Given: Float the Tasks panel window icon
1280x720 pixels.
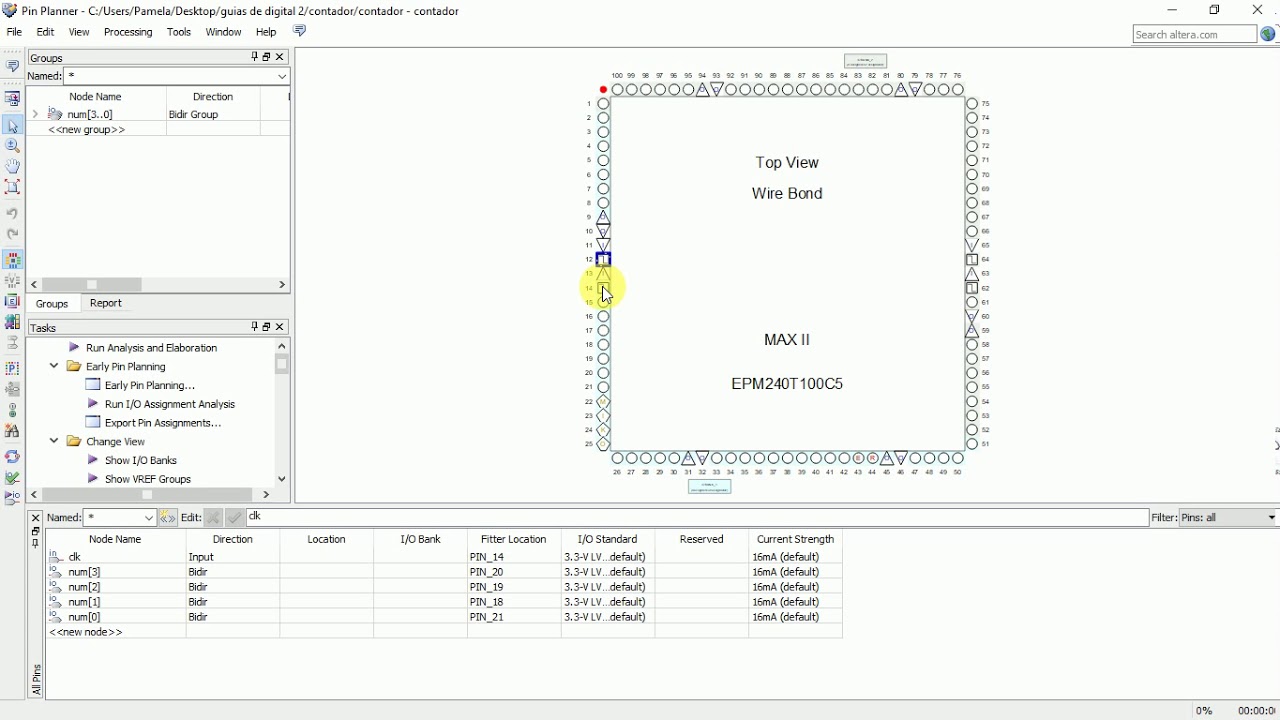Looking at the screenshot, I should [267, 327].
